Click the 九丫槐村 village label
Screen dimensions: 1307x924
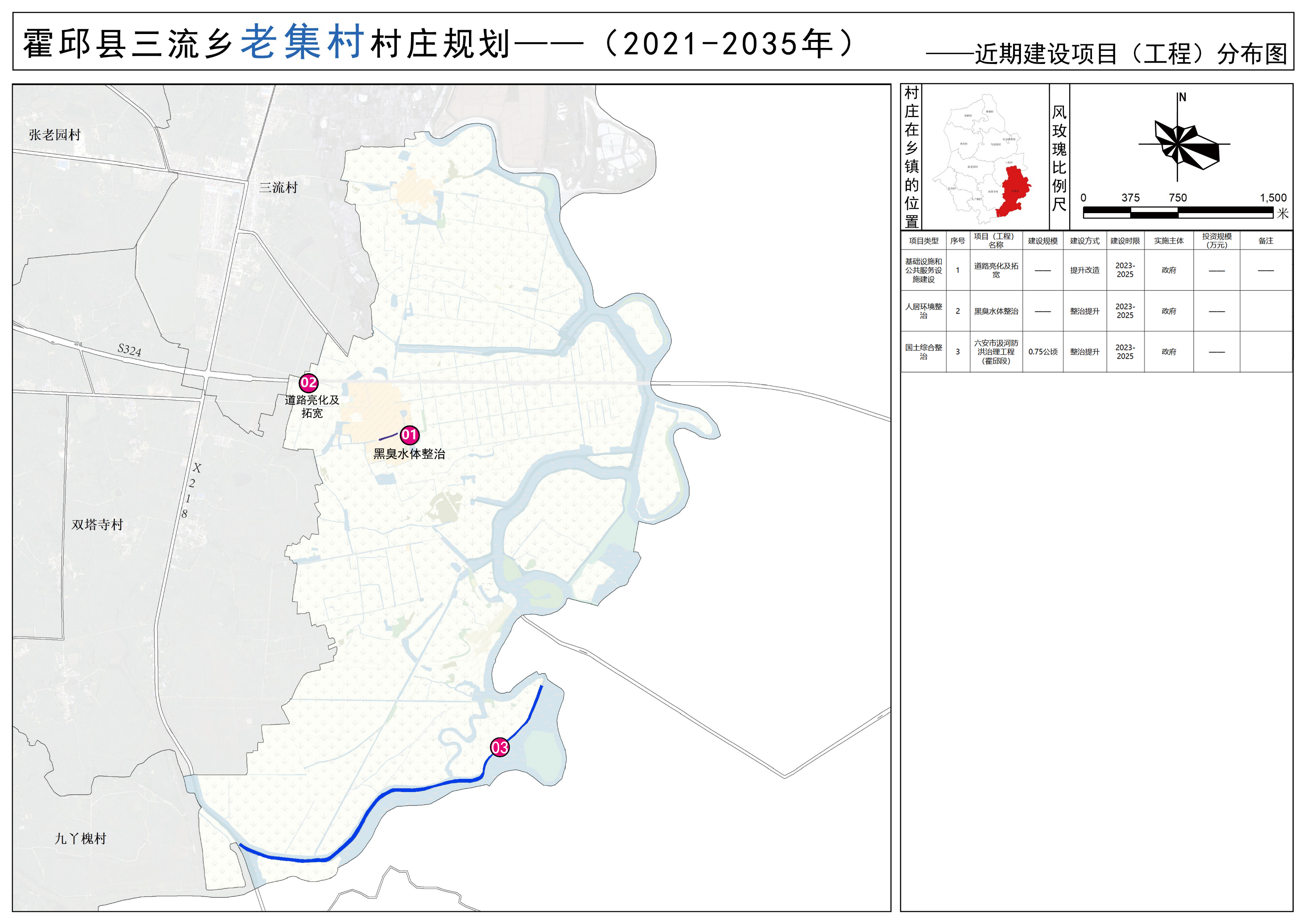click(80, 839)
